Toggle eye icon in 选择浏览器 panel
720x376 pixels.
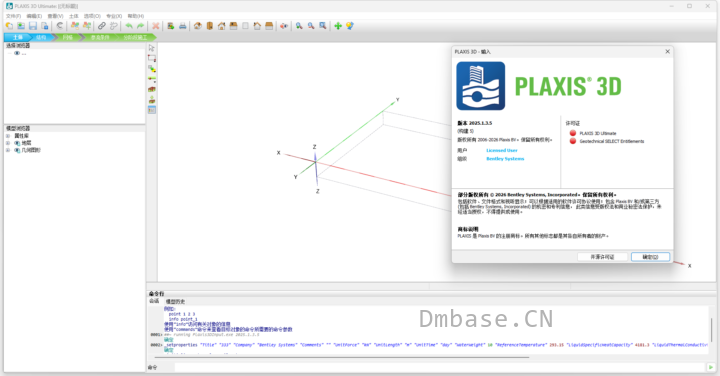(17, 53)
